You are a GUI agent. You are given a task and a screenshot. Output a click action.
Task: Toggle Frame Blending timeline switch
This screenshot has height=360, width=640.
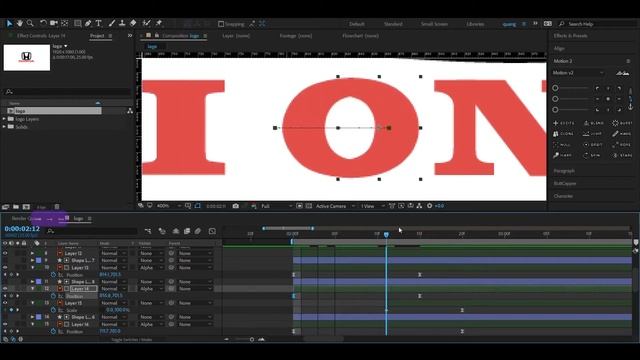pyautogui.click(x=187, y=231)
